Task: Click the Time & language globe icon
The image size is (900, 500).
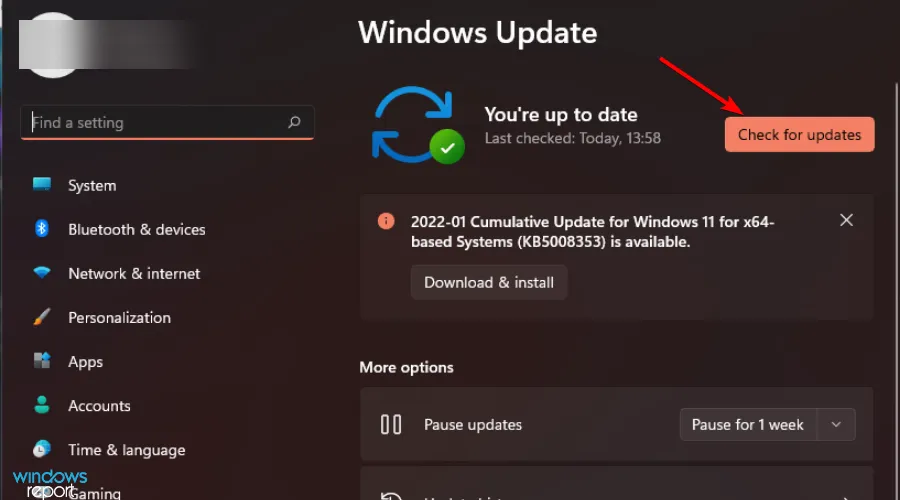Action: [x=42, y=449]
